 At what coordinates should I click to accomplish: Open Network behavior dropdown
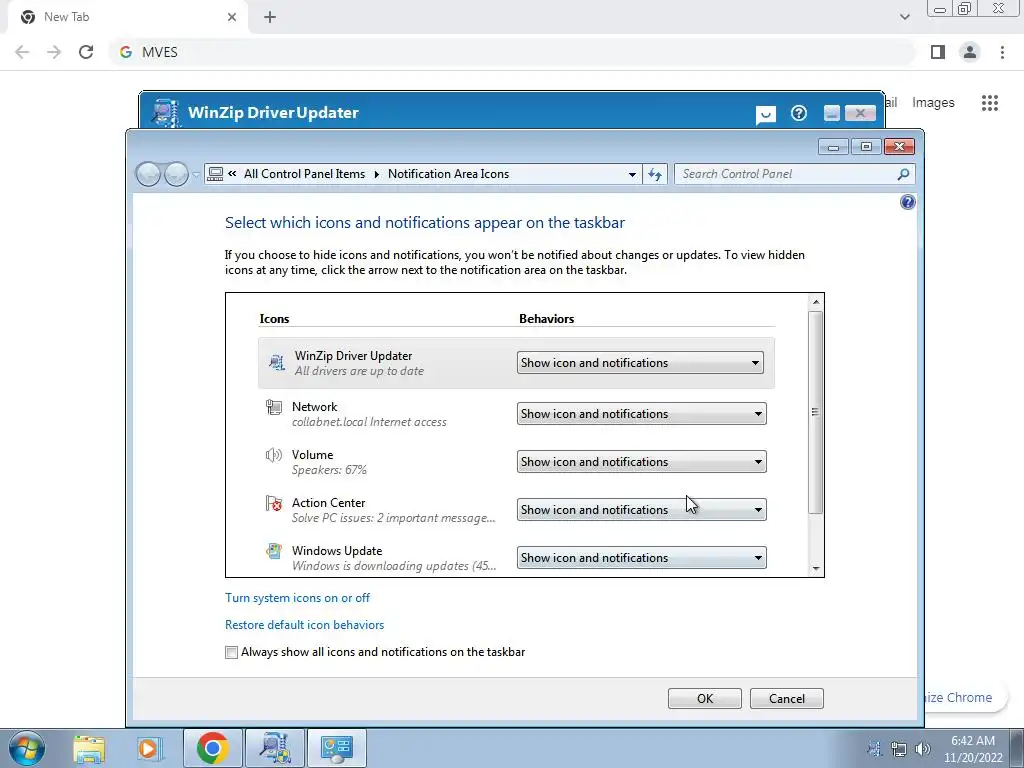[x=641, y=414]
